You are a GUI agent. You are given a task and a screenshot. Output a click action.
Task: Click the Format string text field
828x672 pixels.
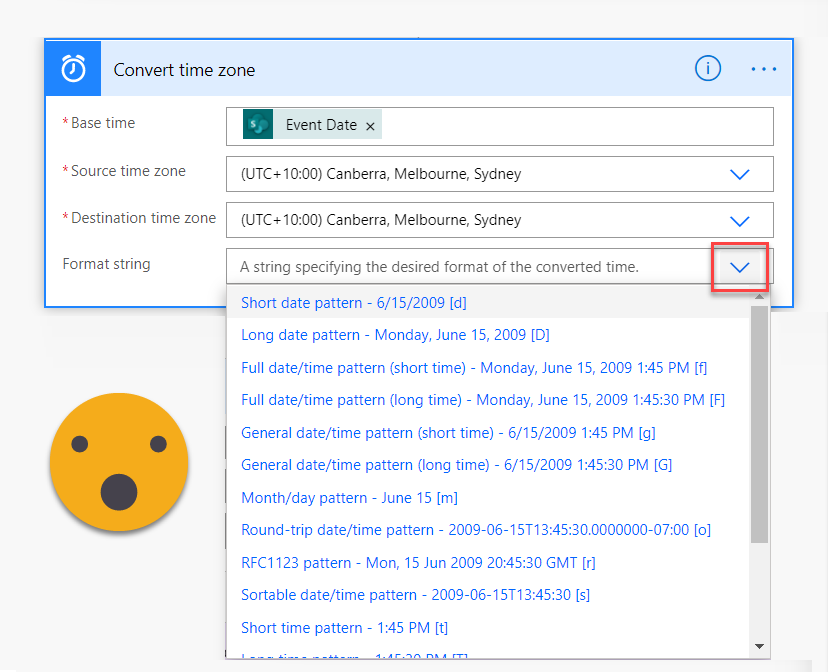(x=470, y=267)
